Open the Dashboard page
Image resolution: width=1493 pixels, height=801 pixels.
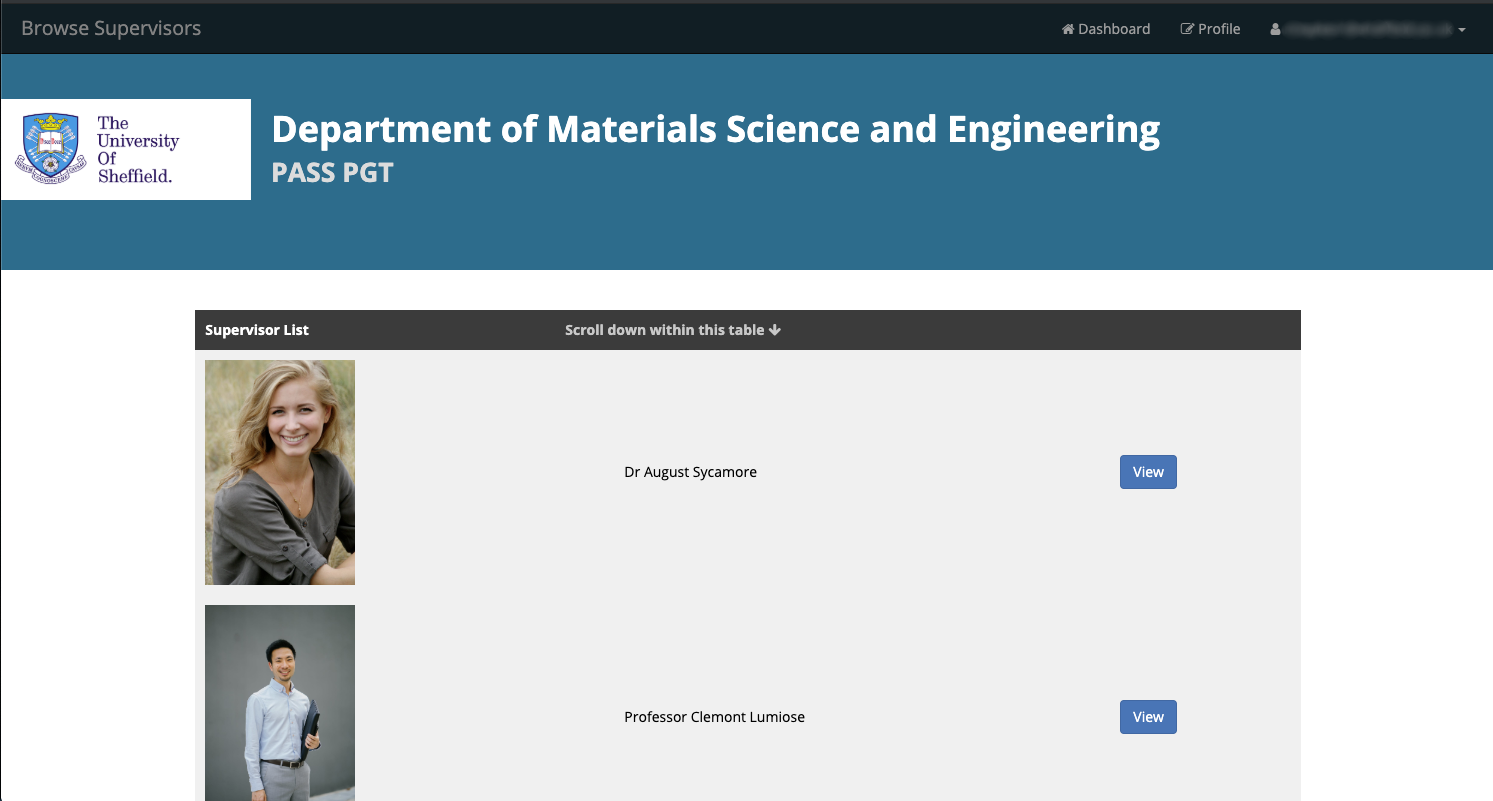(1105, 29)
